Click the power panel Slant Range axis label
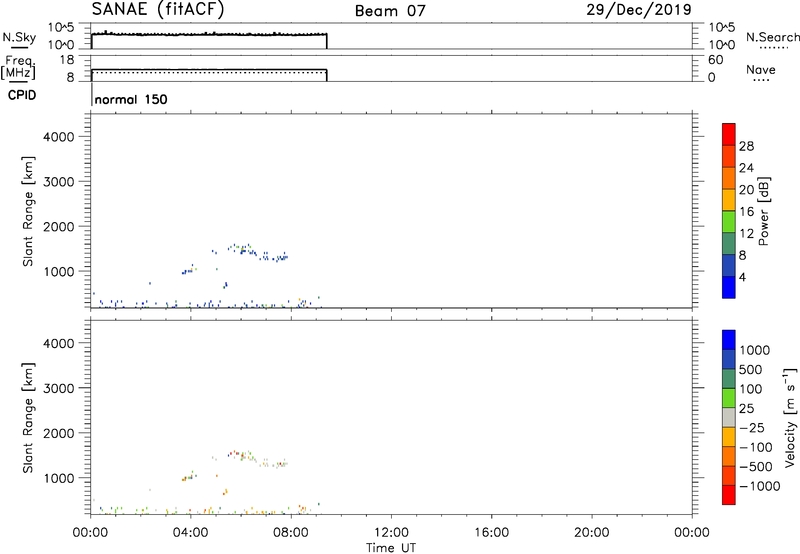The height and width of the screenshot is (554, 800). (28, 211)
